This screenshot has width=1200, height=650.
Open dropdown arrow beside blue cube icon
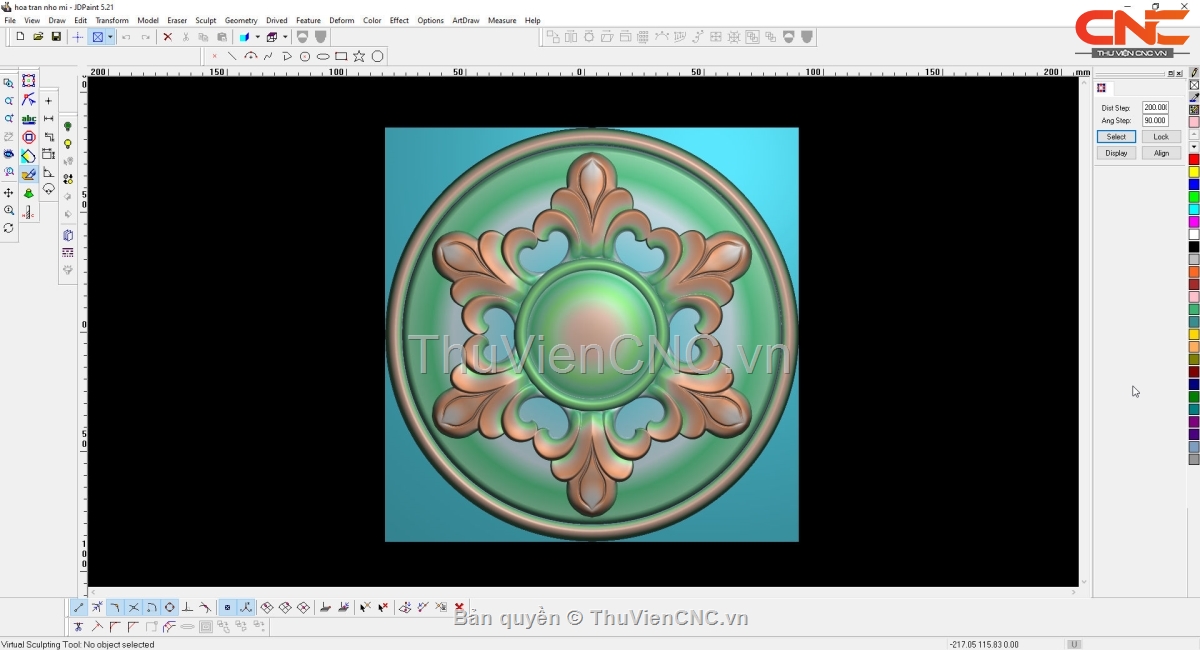(257, 37)
